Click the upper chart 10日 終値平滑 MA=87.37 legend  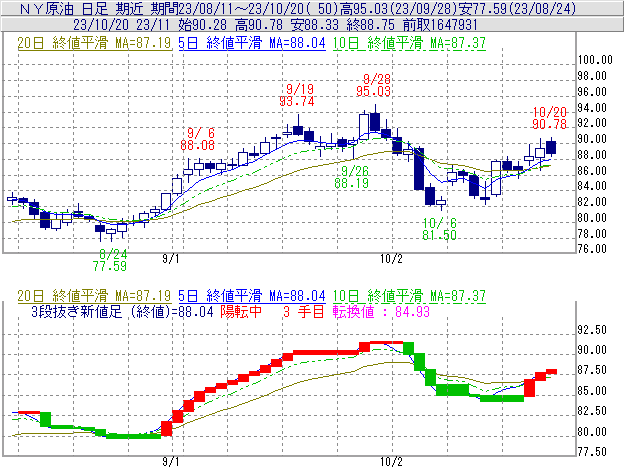[x=409, y=43]
